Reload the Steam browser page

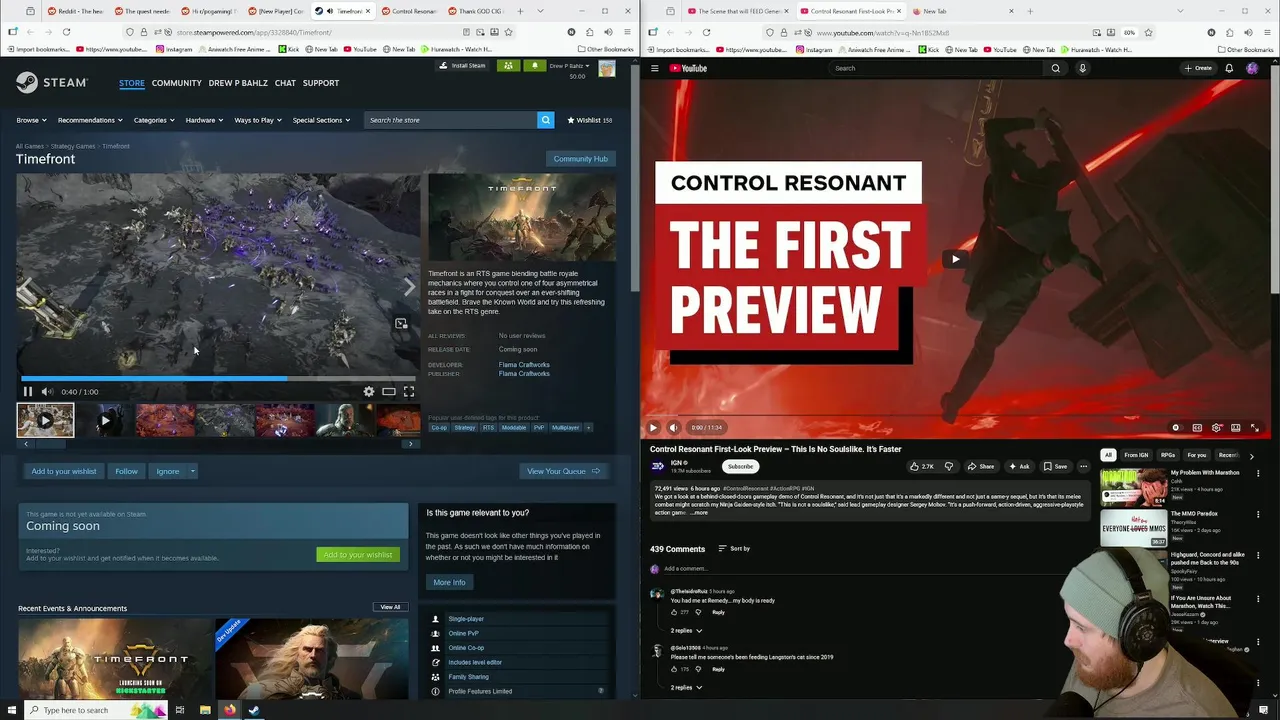pos(66,32)
